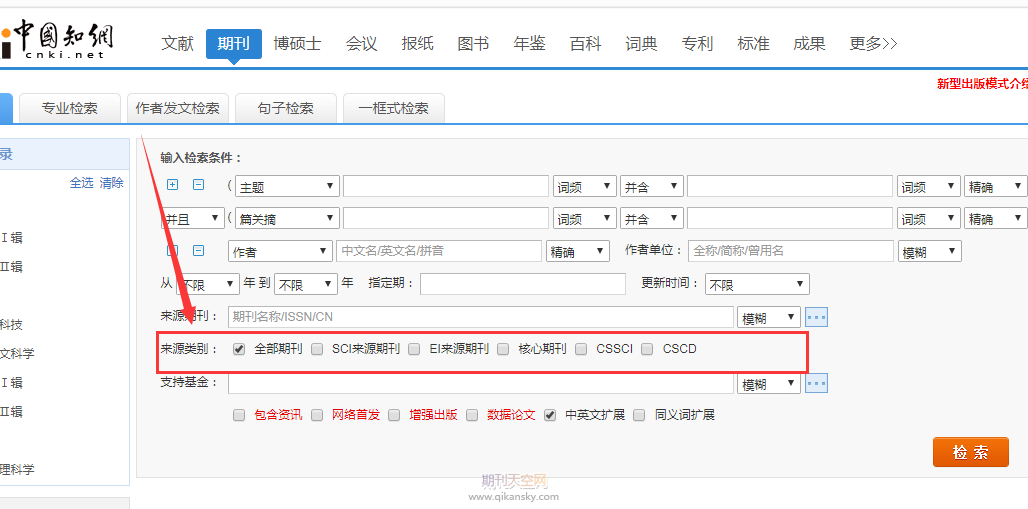Disable the 中英文扩展 checkbox

[x=550, y=415]
